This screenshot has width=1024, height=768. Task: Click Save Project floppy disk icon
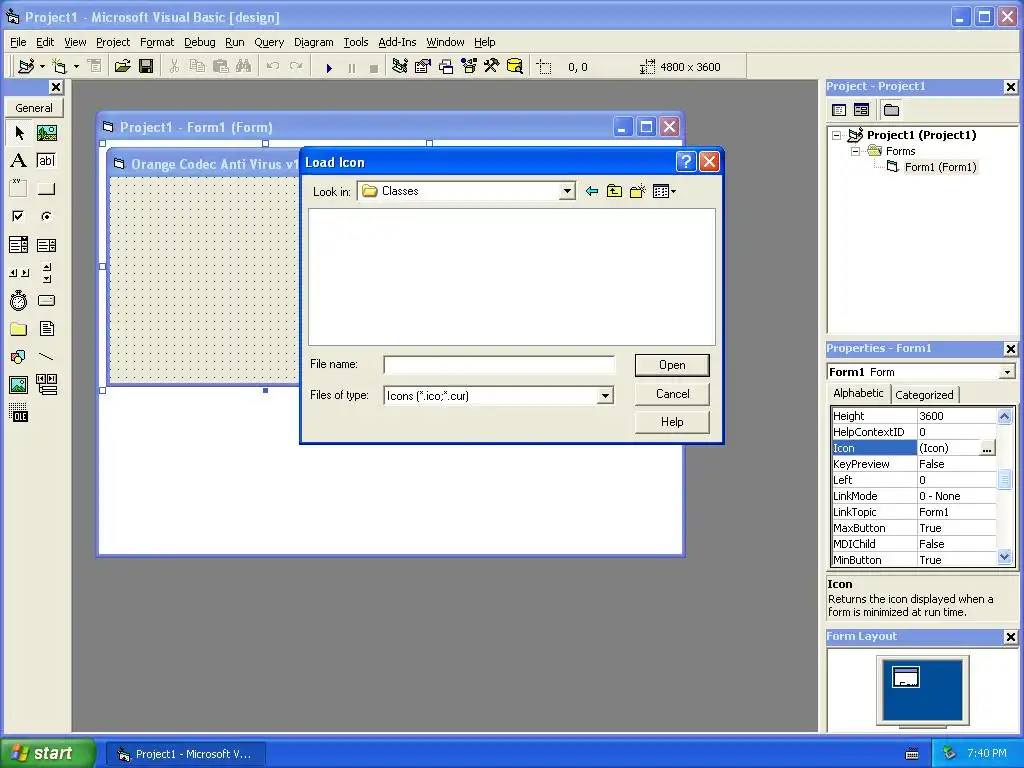point(146,67)
